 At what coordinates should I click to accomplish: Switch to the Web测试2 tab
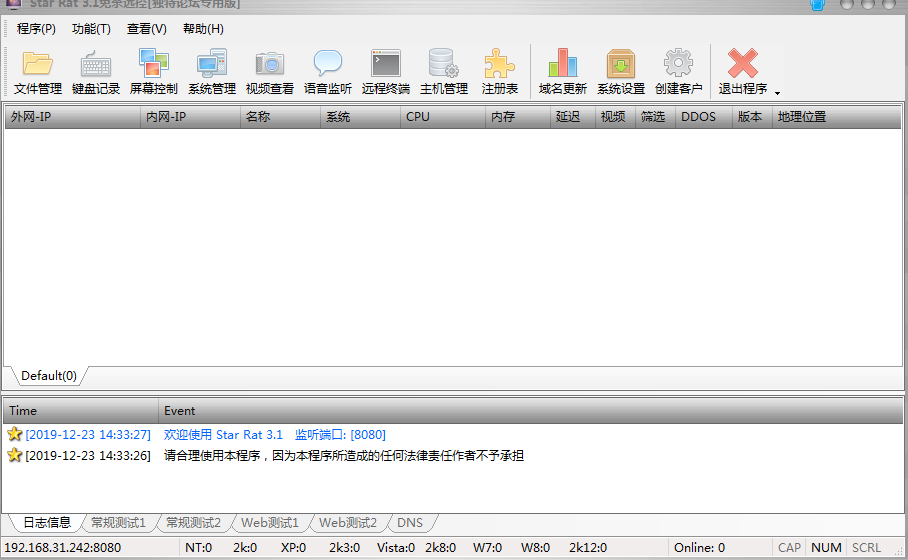point(348,522)
